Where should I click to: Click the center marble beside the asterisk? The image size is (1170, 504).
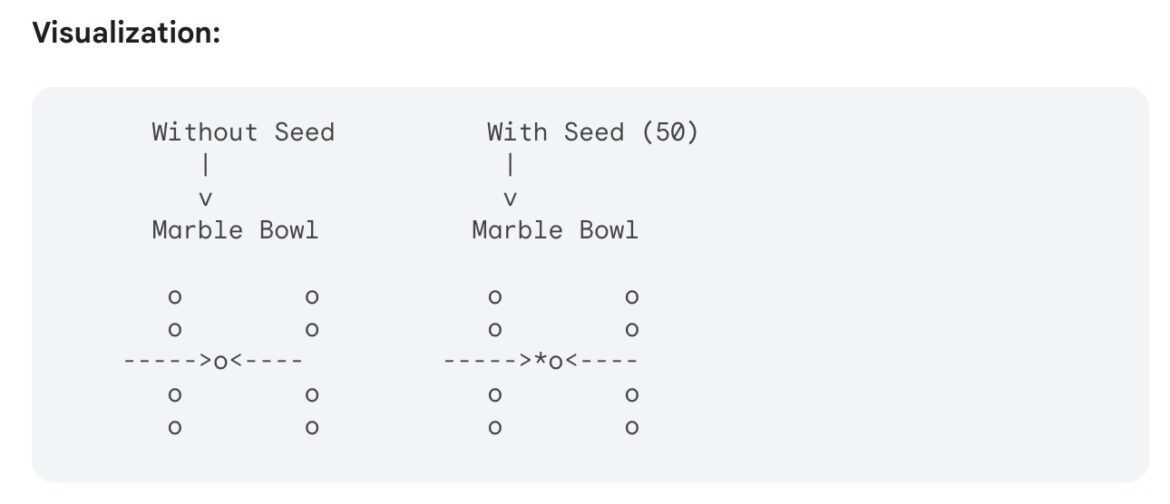tap(556, 361)
